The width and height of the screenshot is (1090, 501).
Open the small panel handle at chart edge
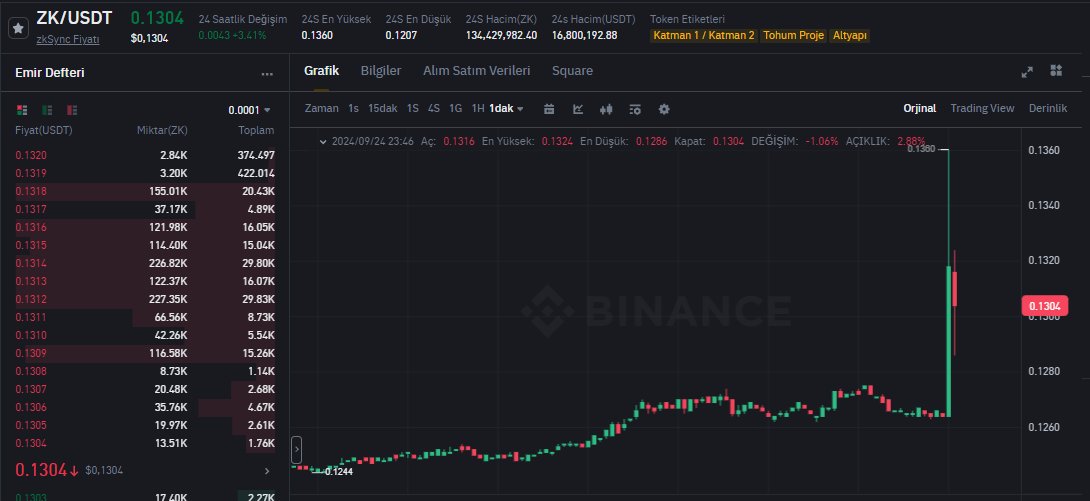coord(297,450)
